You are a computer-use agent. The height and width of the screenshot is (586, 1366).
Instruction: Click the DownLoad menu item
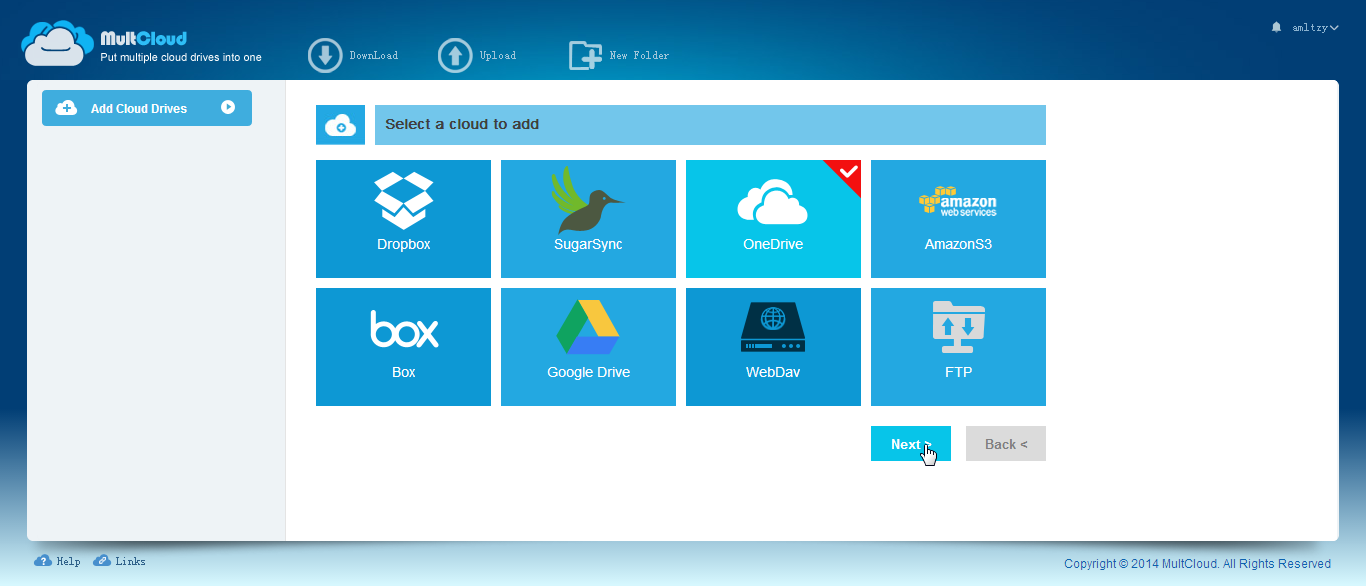point(353,55)
